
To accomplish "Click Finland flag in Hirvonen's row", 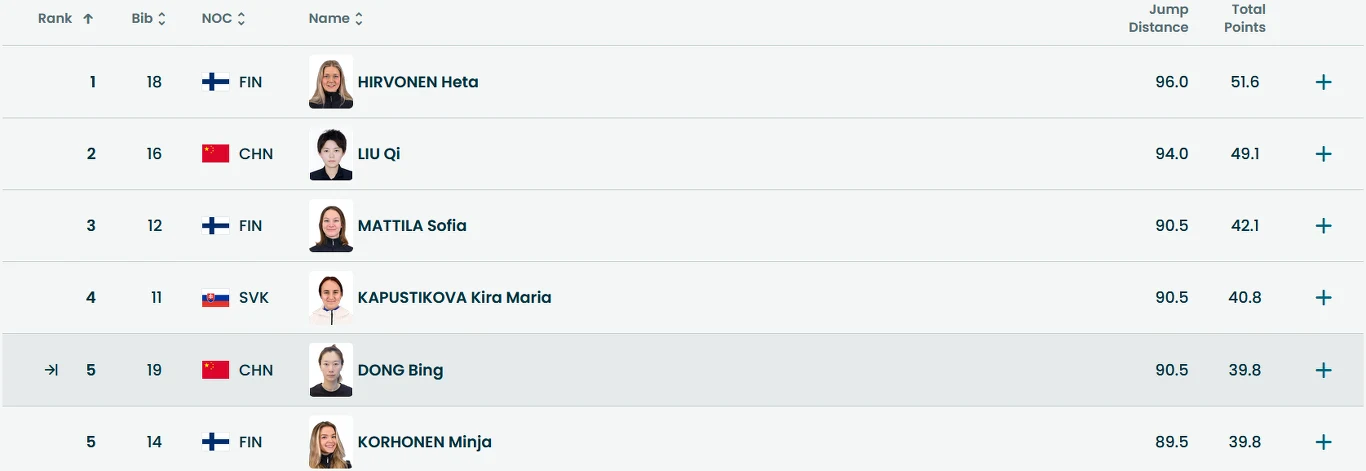I will pyautogui.click(x=215, y=82).
